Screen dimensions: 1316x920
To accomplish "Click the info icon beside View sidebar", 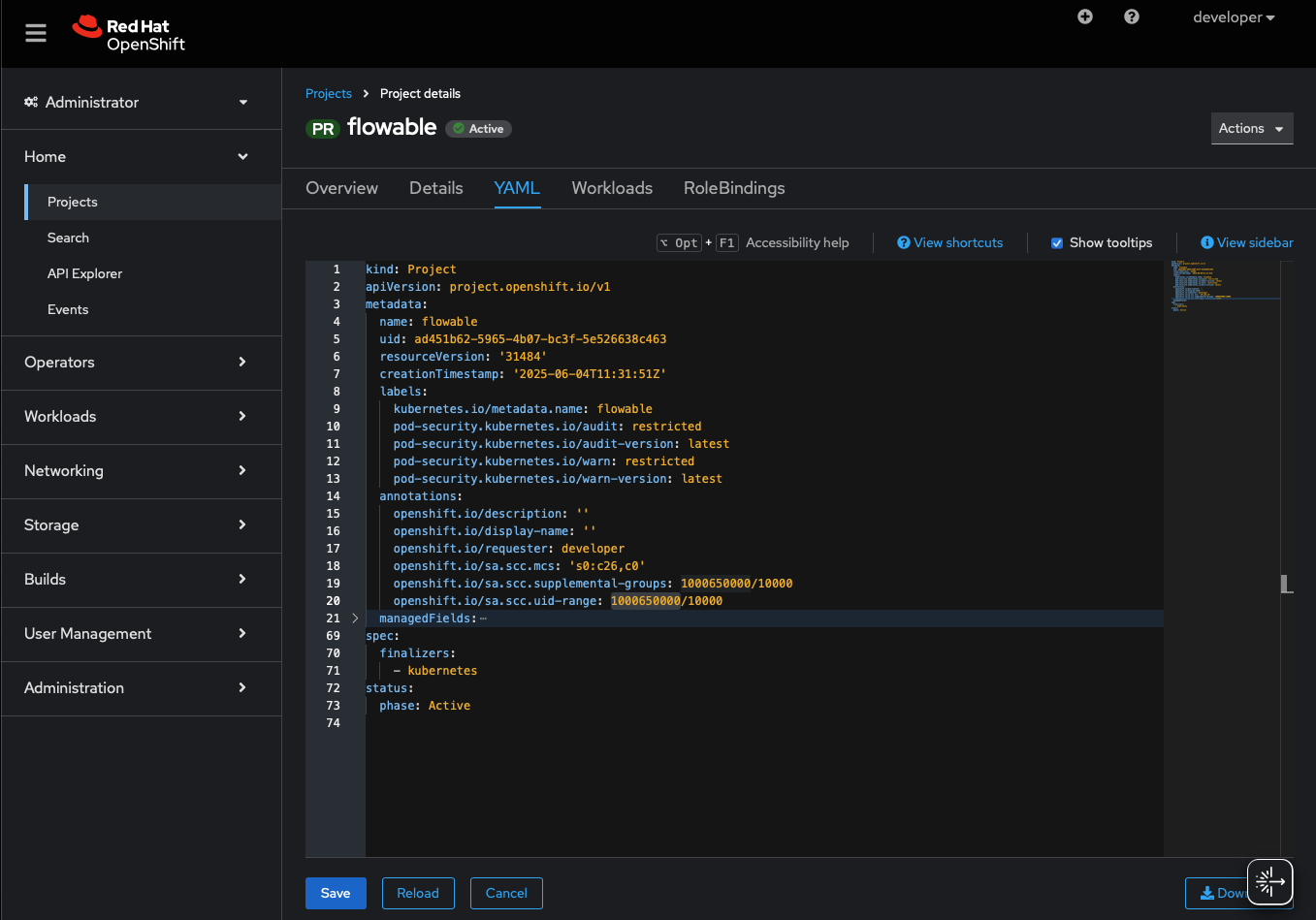I will pos(1208,242).
